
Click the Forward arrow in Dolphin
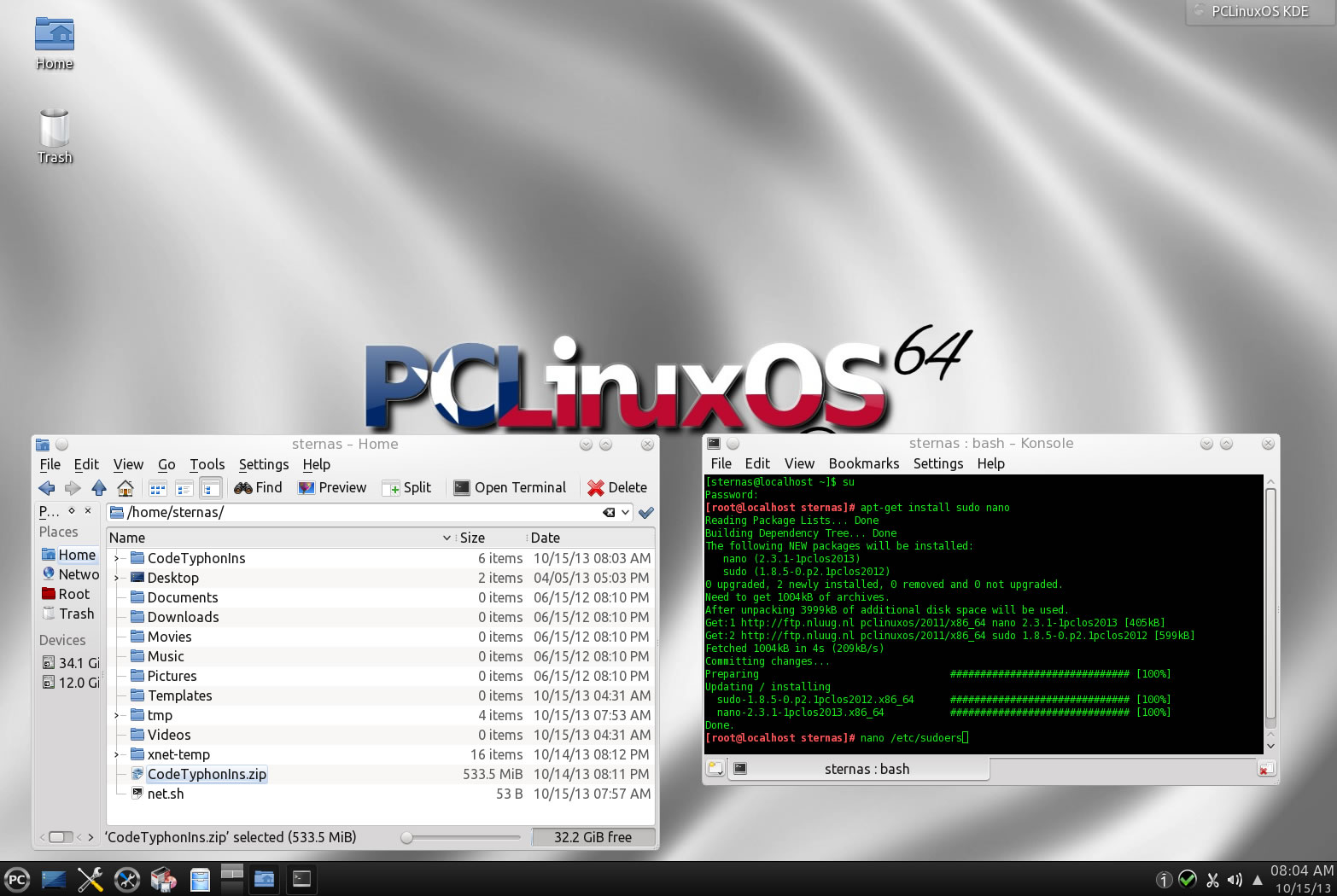(73, 488)
